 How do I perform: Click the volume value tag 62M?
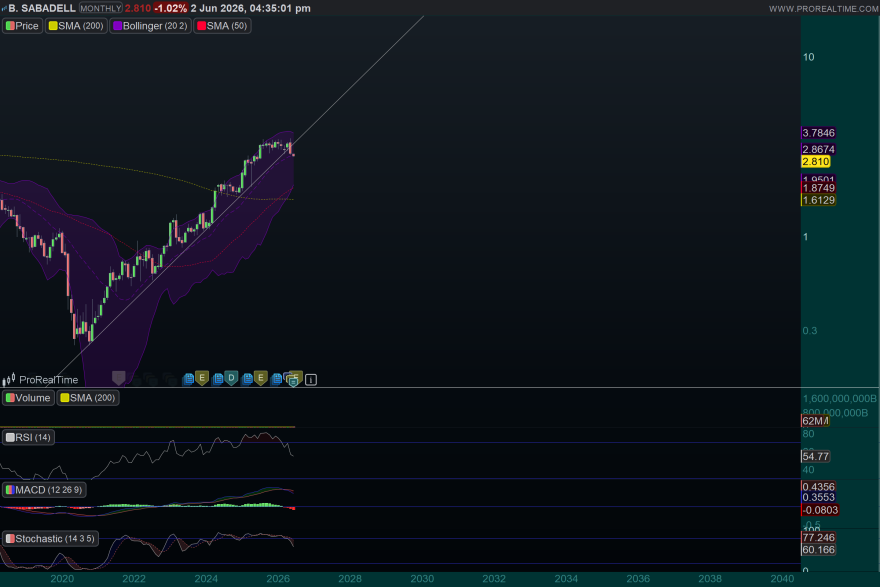[815, 421]
